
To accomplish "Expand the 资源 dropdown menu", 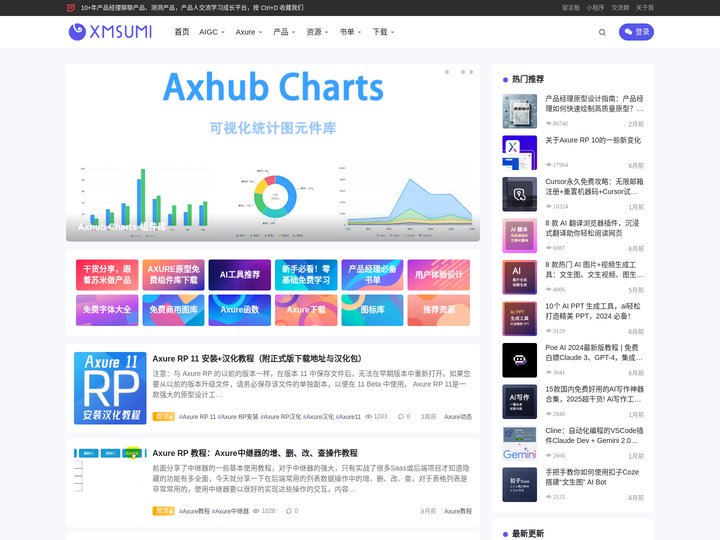I will [x=317, y=32].
